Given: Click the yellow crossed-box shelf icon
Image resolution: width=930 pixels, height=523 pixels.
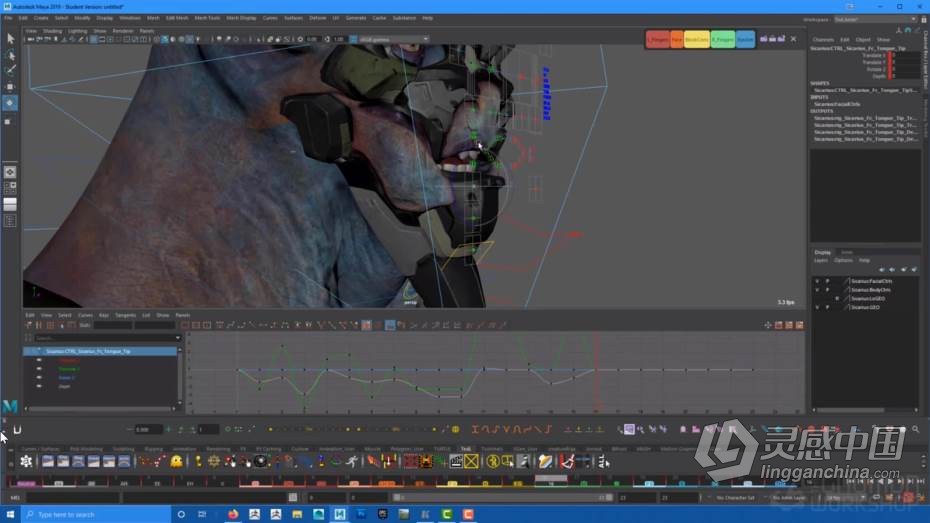Looking at the screenshot, I should pos(472,461).
